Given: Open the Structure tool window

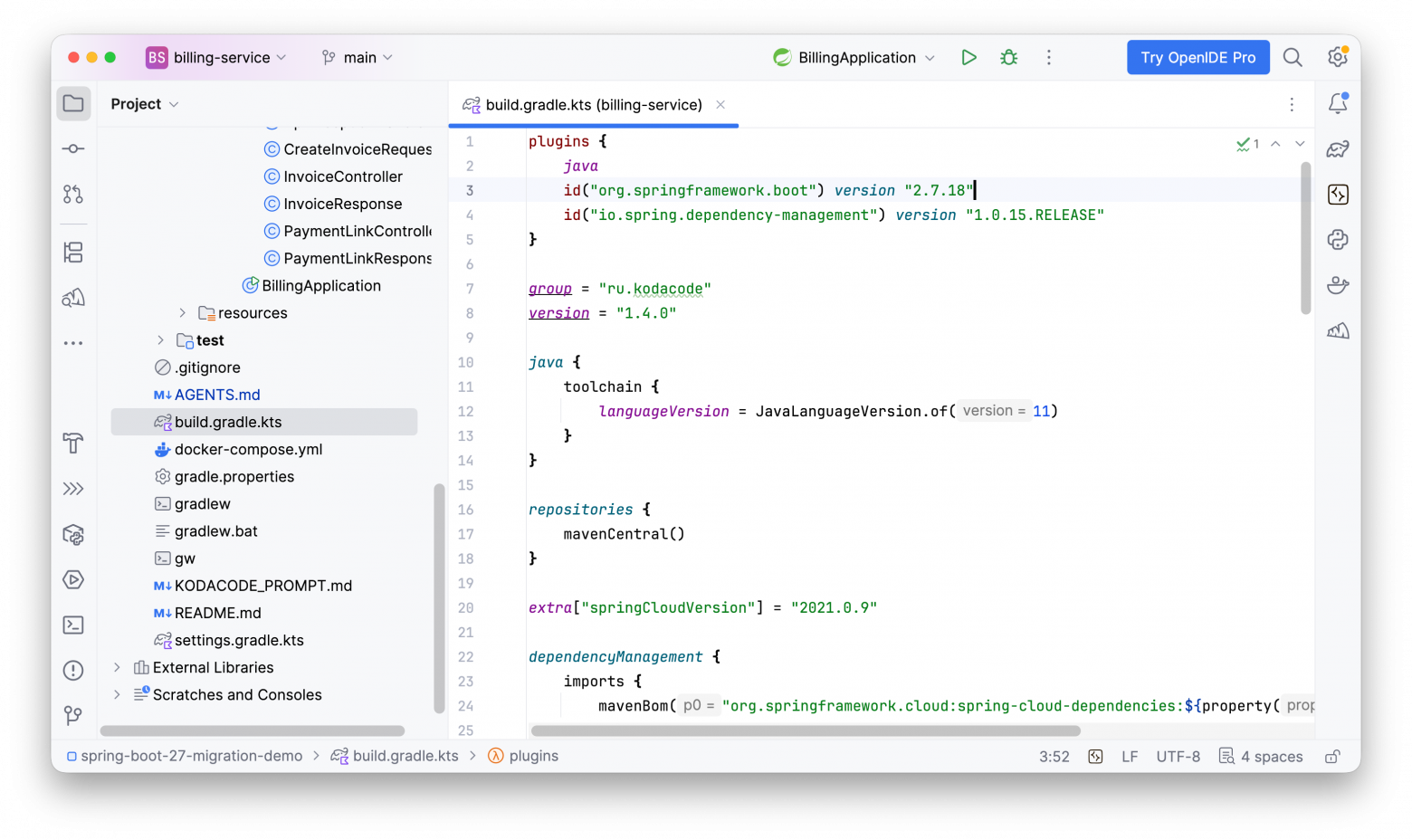Looking at the screenshot, I should pos(73,253).
